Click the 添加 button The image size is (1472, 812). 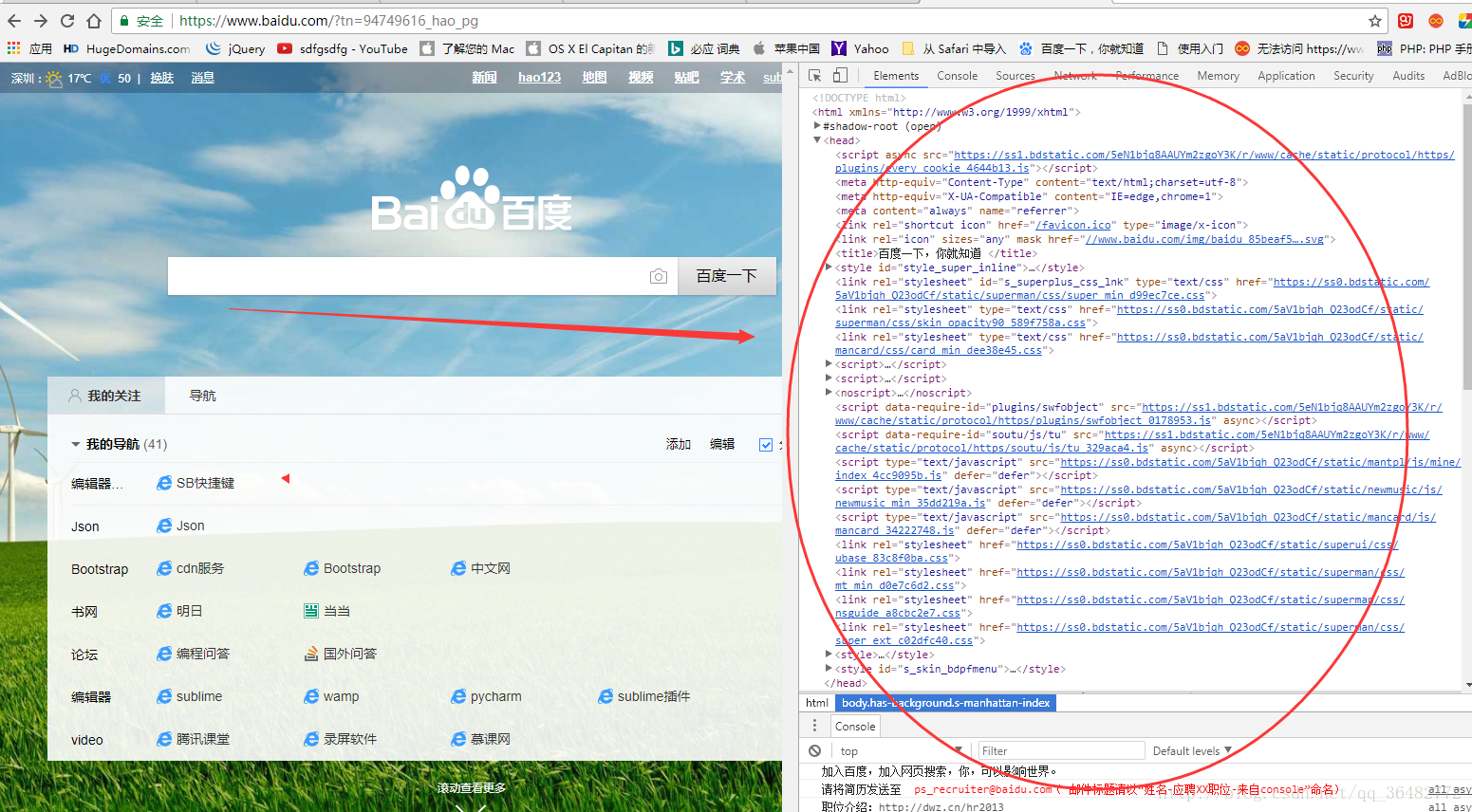[679, 444]
